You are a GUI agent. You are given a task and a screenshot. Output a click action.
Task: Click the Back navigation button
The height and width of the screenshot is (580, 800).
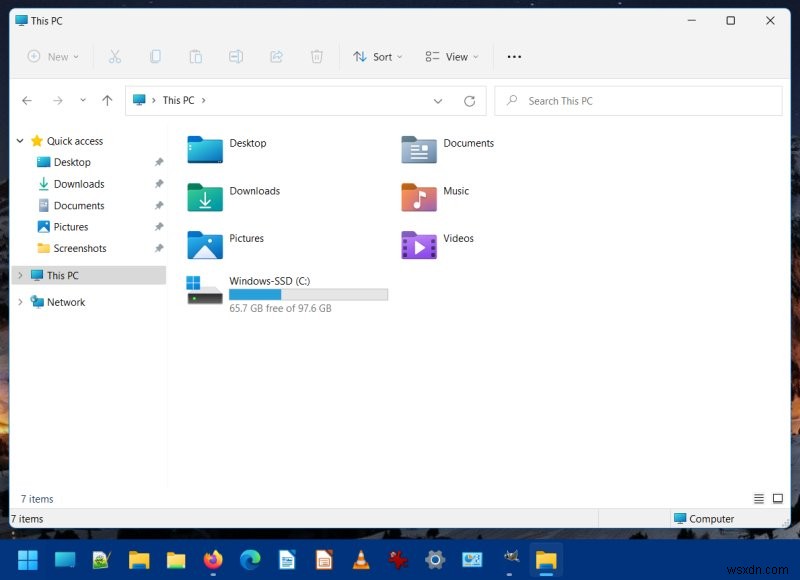(x=27, y=100)
